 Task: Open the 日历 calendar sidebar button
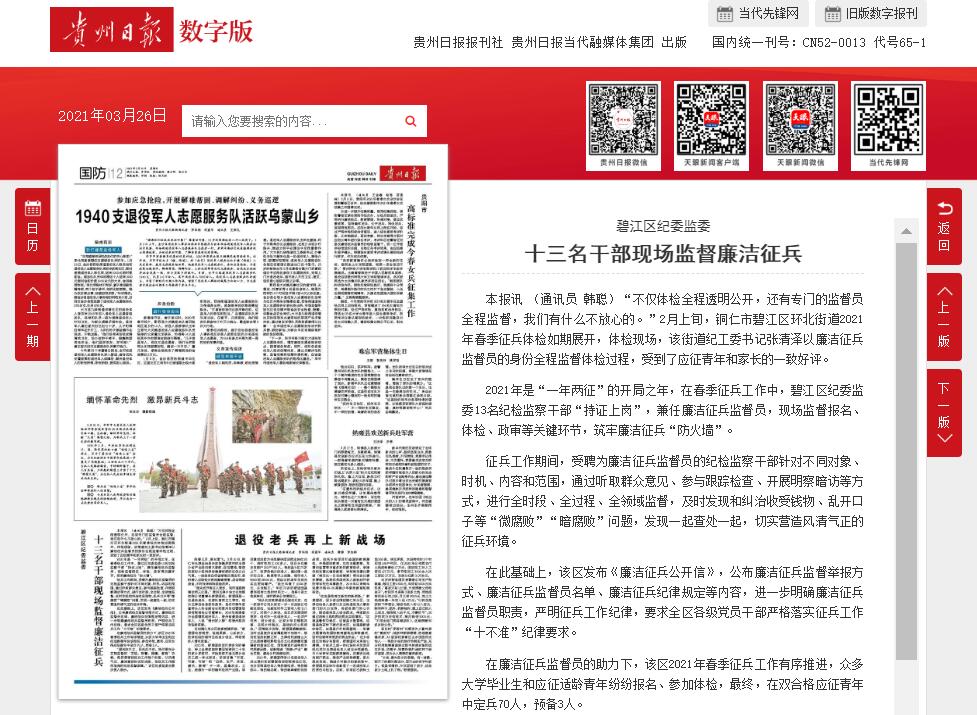[x=32, y=227]
